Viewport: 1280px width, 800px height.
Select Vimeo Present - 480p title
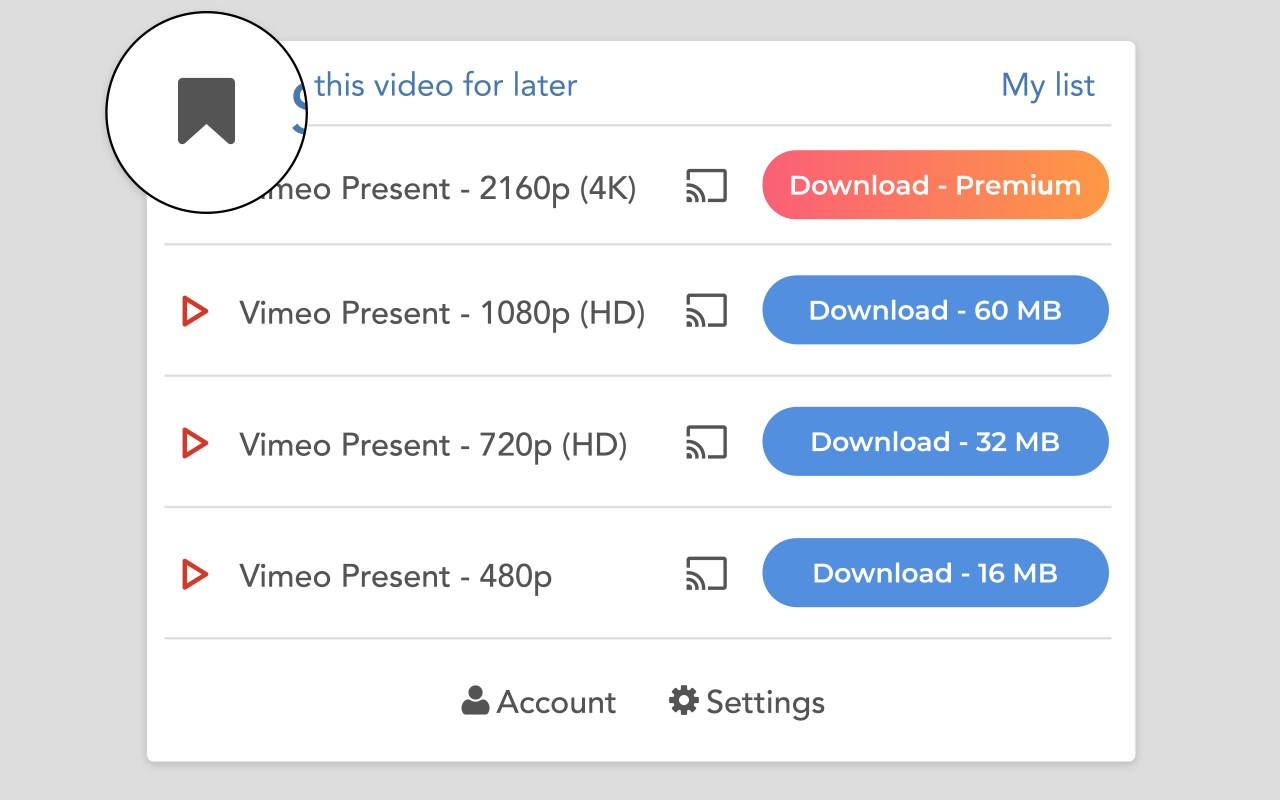tap(395, 577)
